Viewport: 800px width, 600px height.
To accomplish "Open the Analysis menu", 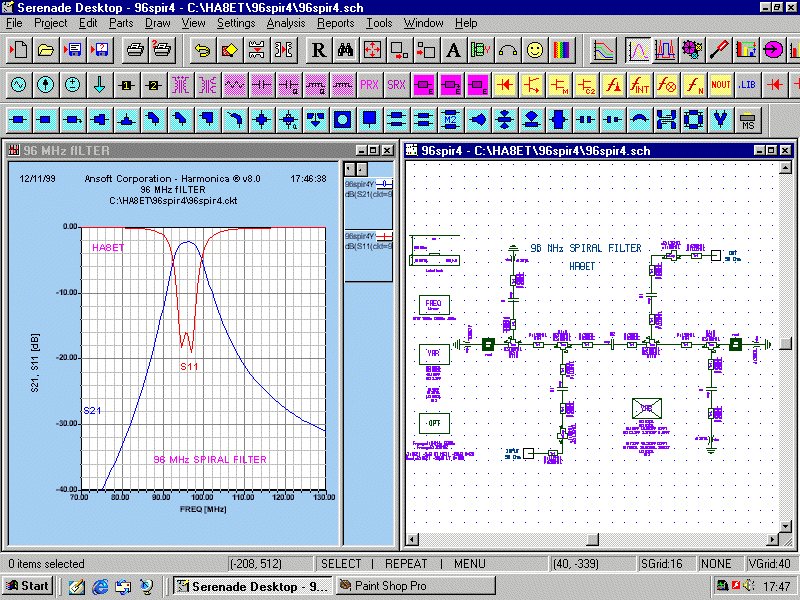I will tap(285, 23).
